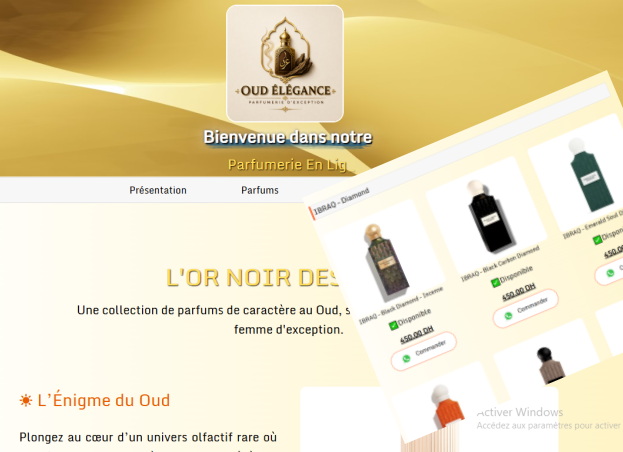The image size is (623, 452).
Task: Click the beige bottle with black cap
Action: coord(551,366)
